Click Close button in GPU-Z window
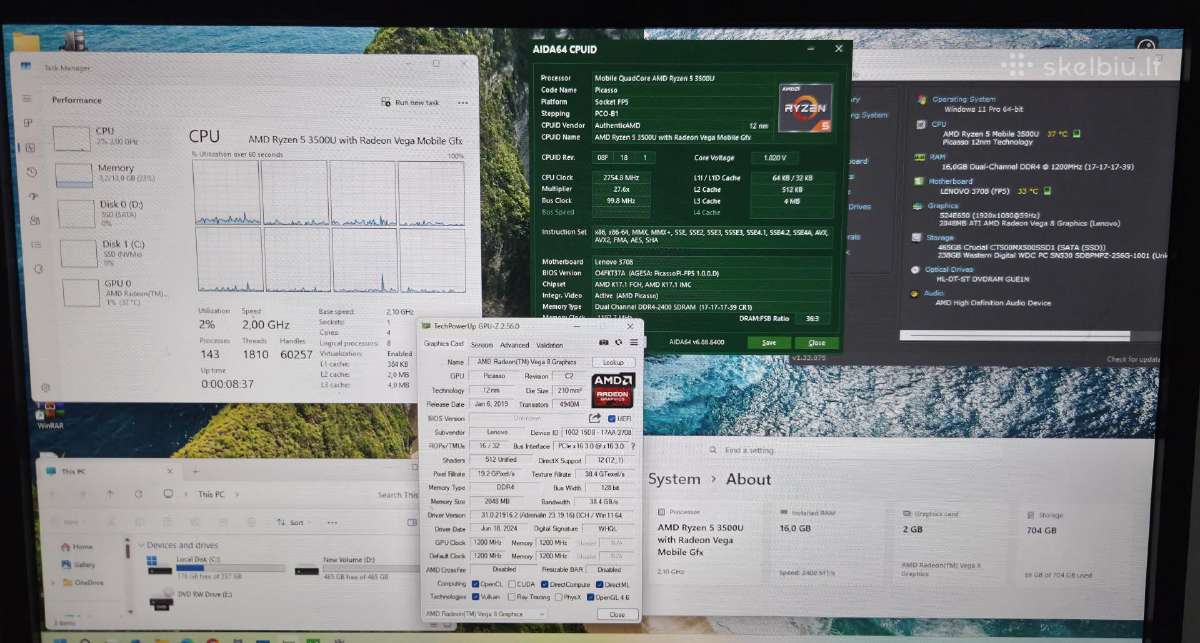The height and width of the screenshot is (643, 1200). [616, 614]
